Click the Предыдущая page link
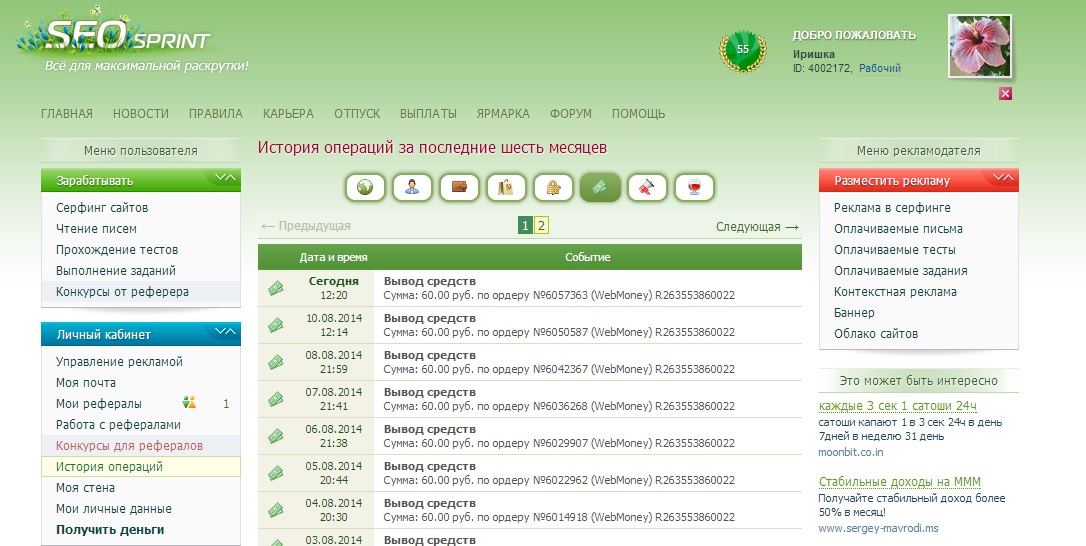Screen dimensions: 1086x546 pyautogui.click(x=305, y=226)
